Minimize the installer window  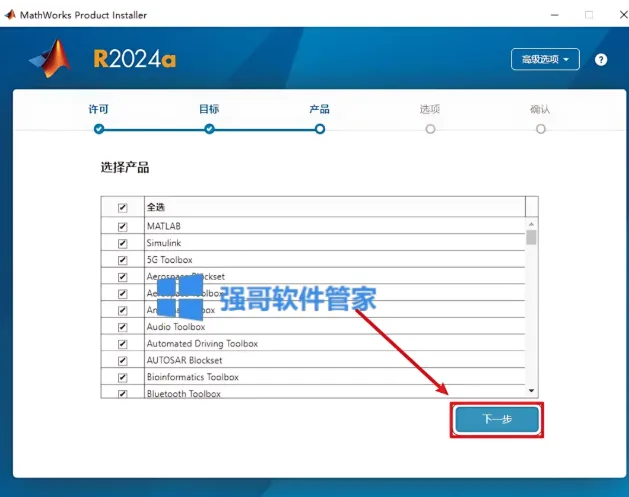coord(555,15)
